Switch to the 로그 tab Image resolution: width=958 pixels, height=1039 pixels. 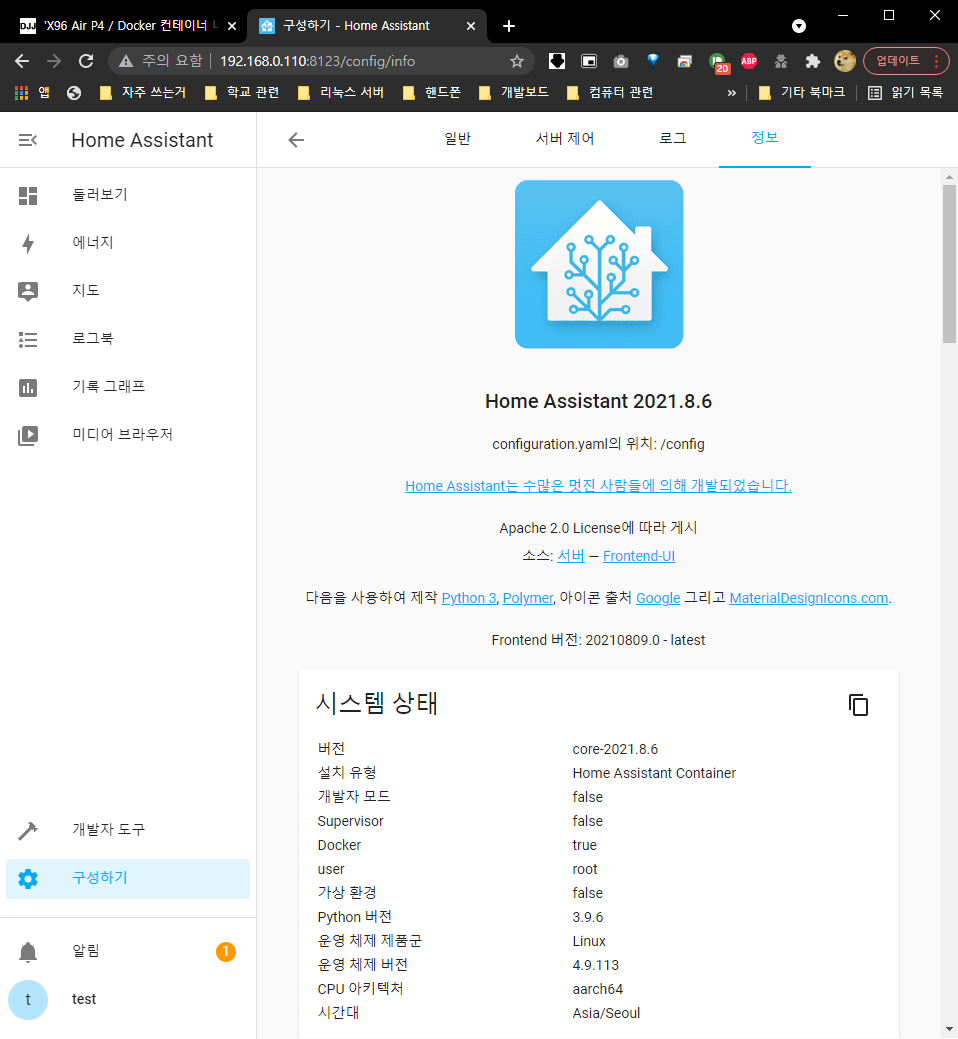pyautogui.click(x=672, y=139)
